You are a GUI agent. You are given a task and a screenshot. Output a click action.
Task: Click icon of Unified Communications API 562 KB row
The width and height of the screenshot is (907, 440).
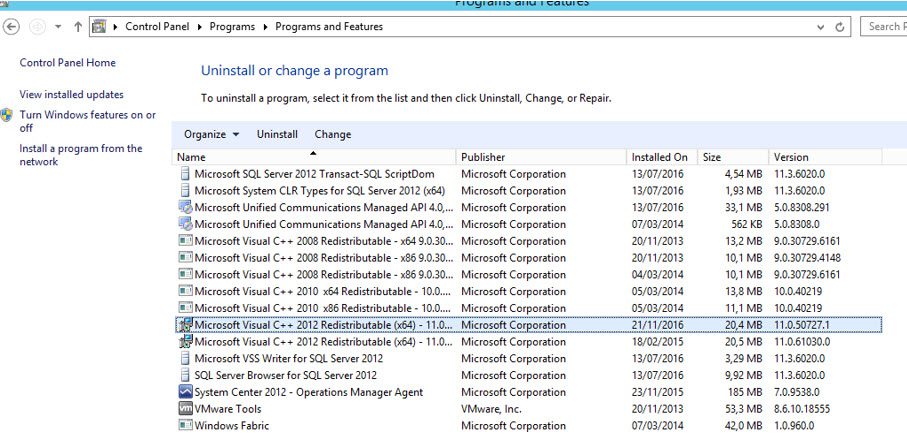185,224
